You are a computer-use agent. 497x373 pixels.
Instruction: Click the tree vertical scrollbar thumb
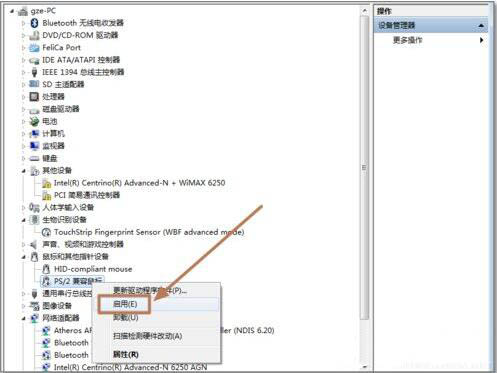pyautogui.click(x=364, y=168)
